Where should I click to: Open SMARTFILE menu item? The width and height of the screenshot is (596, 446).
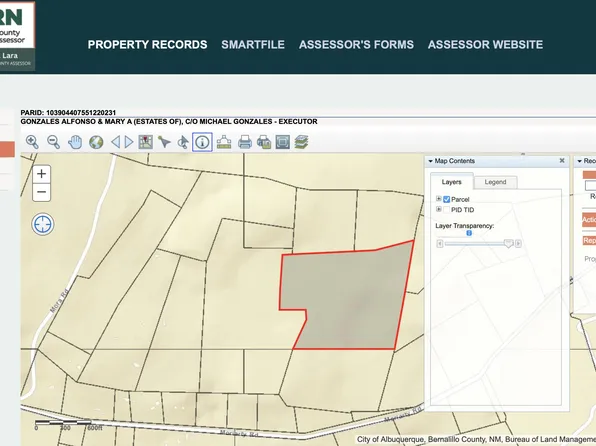point(253,44)
